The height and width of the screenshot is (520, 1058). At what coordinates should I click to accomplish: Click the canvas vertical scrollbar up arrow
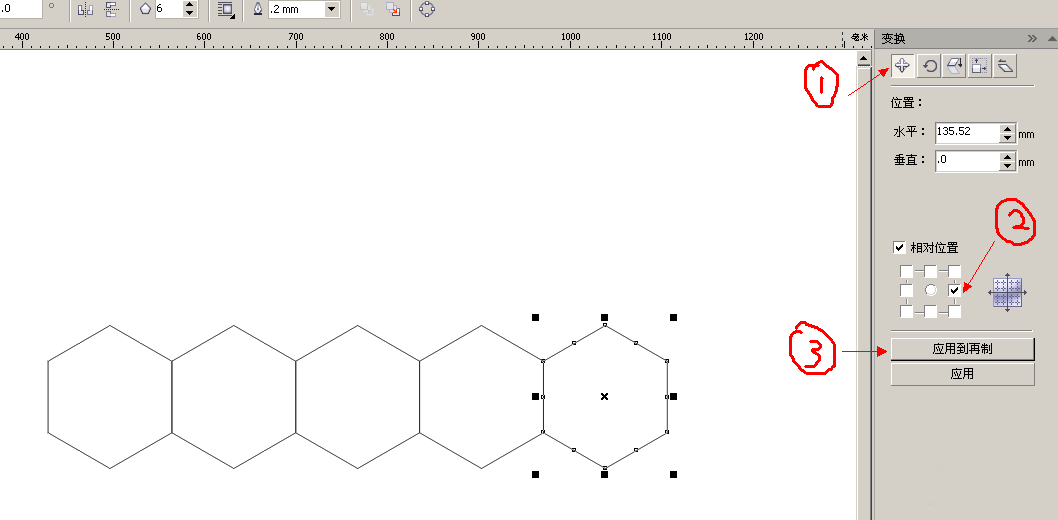tap(863, 59)
